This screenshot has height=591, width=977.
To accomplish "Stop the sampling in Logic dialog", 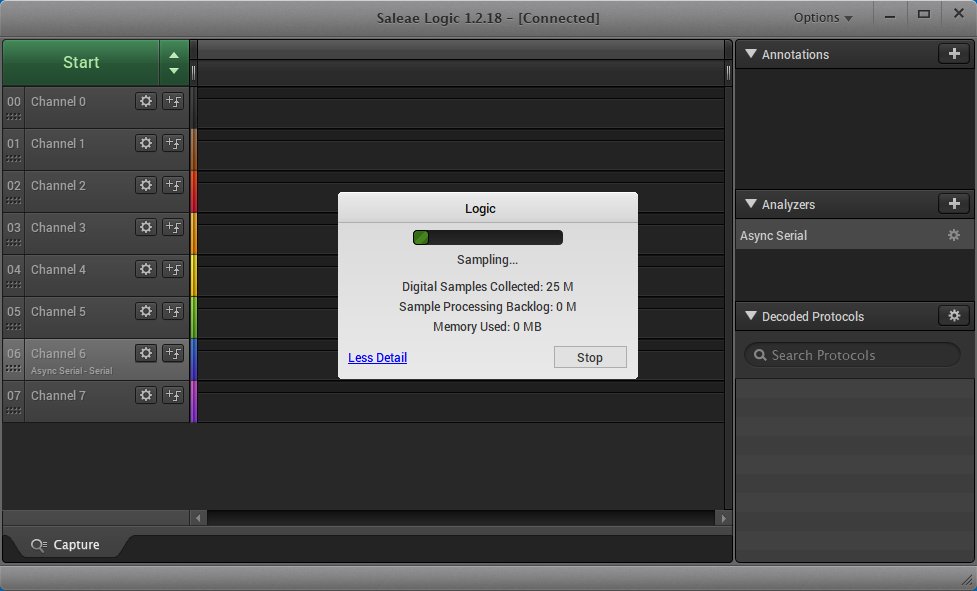I will 590,357.
